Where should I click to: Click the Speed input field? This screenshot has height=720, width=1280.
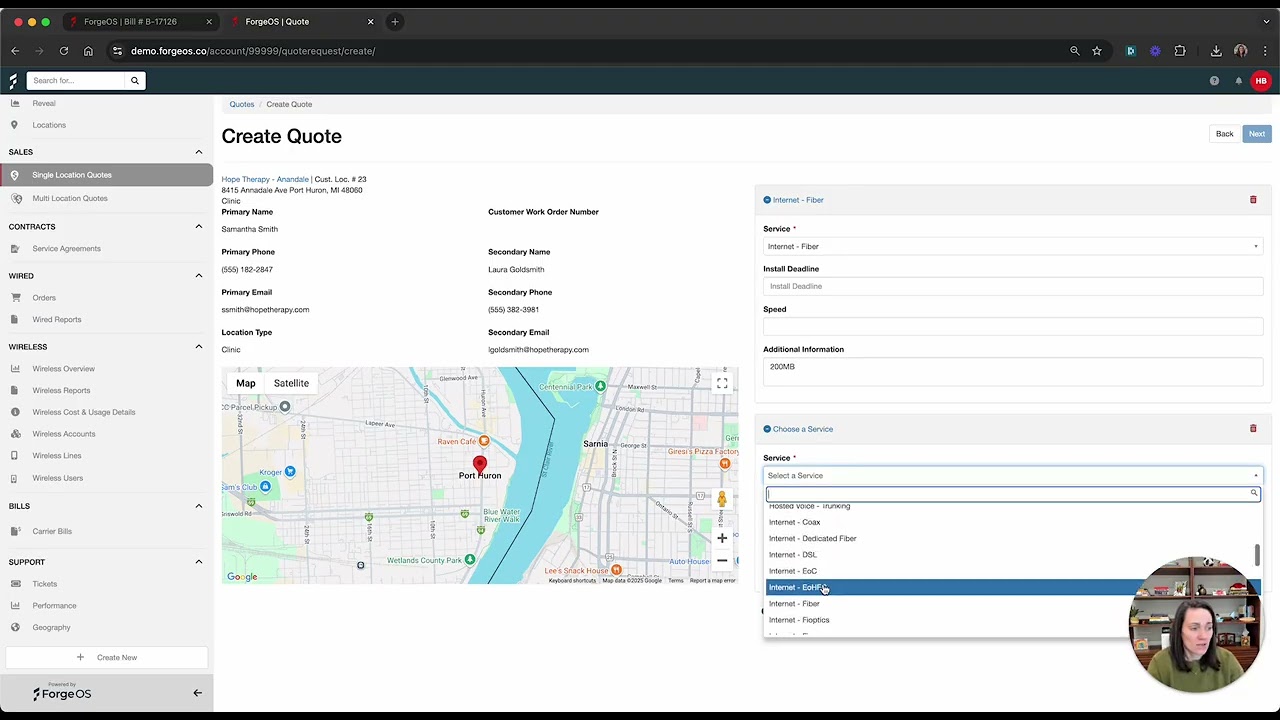click(x=1013, y=326)
